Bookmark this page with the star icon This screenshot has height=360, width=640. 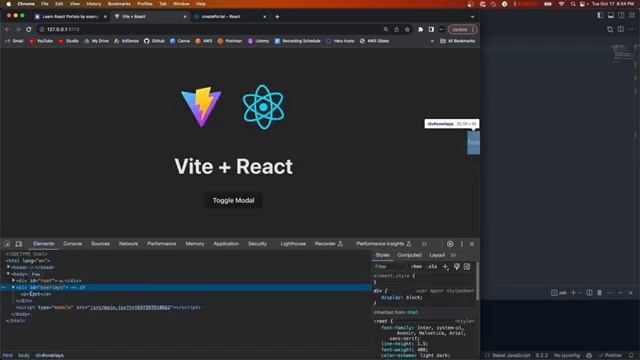tap(407, 29)
